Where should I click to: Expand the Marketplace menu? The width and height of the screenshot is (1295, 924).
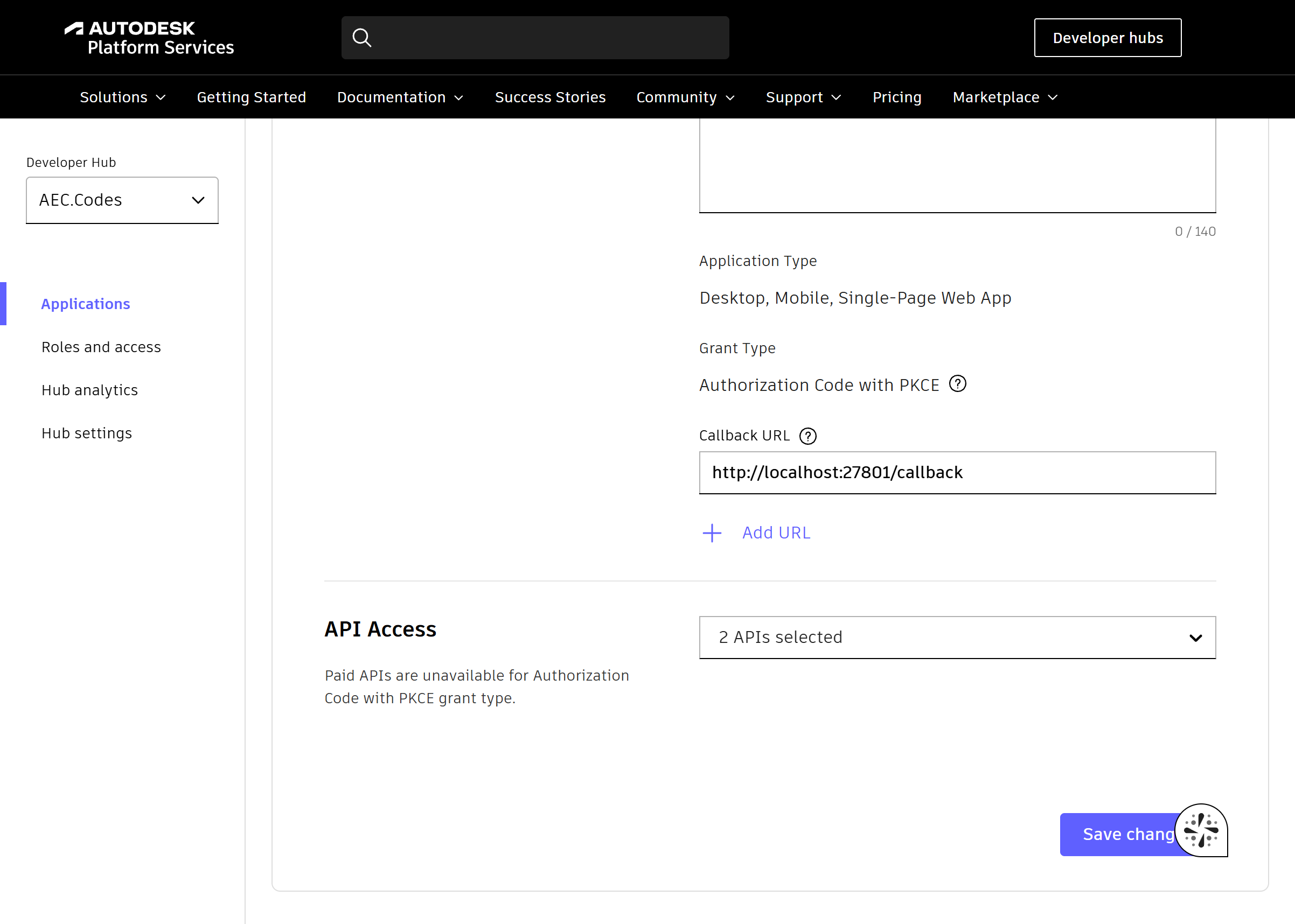[x=1005, y=97]
